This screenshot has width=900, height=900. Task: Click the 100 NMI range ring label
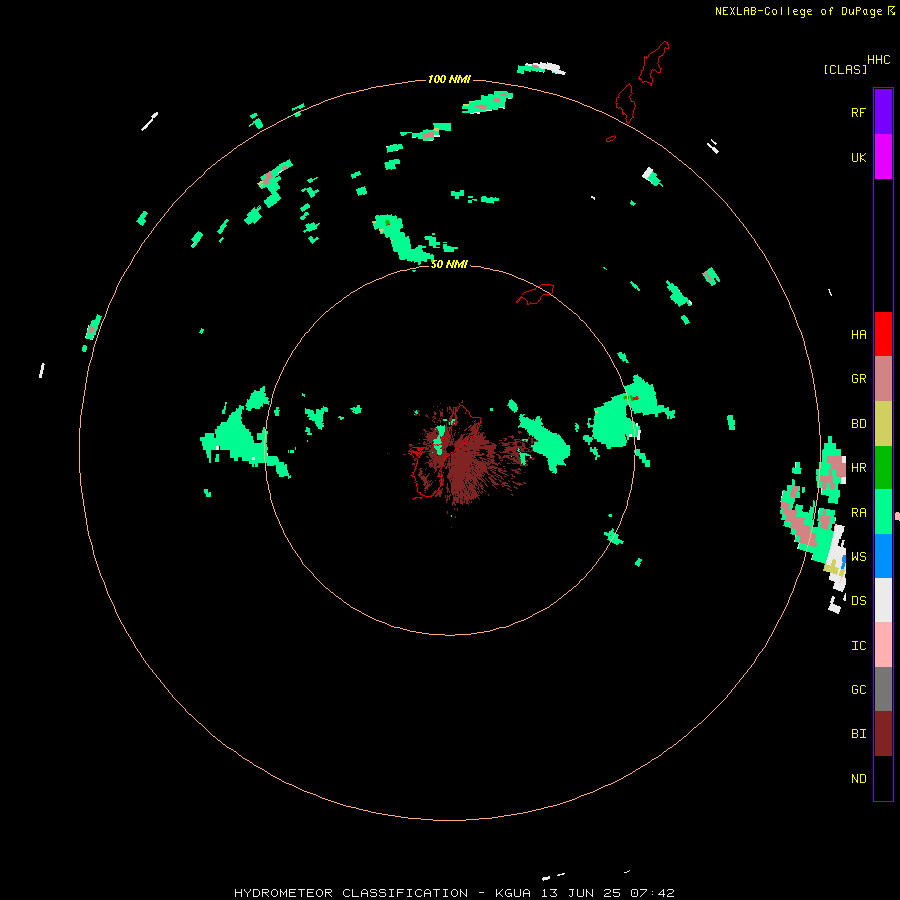point(449,79)
